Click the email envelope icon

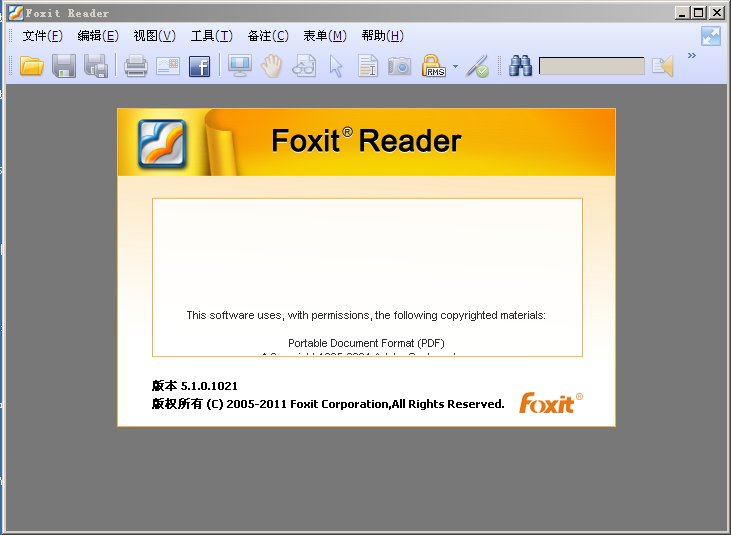168,66
